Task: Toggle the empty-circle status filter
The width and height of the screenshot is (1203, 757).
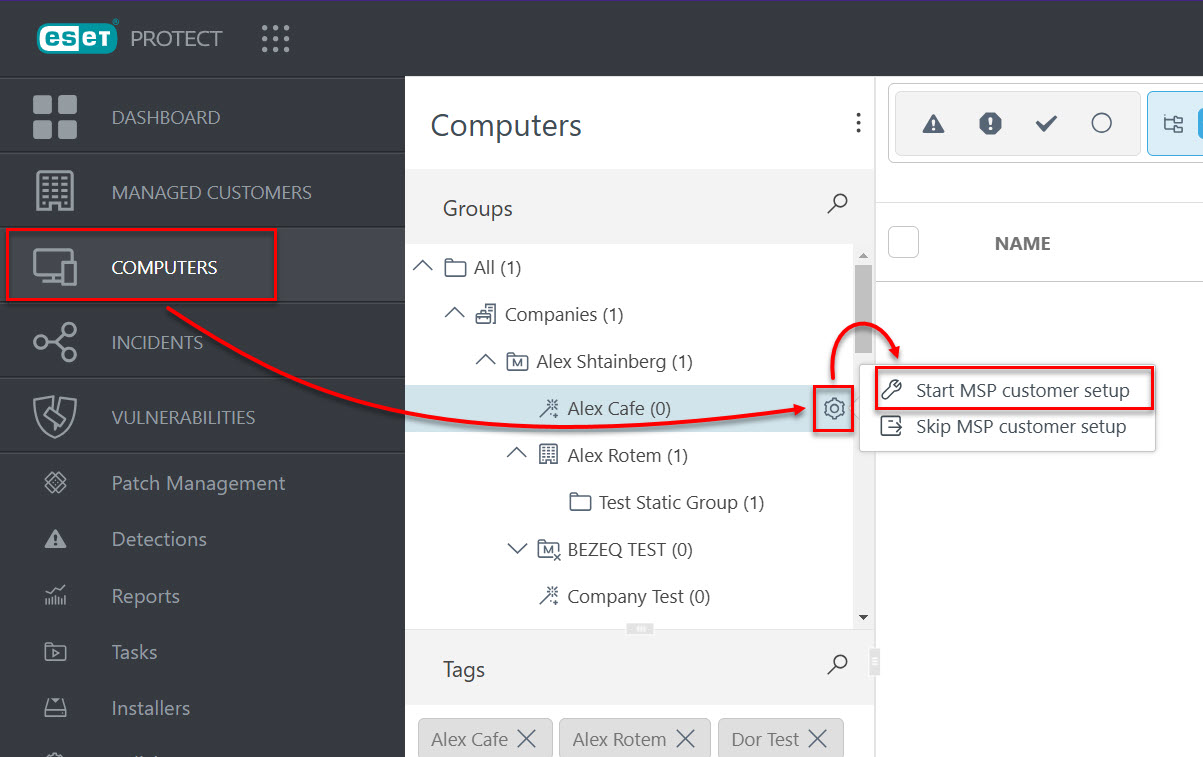Action: 1102,124
